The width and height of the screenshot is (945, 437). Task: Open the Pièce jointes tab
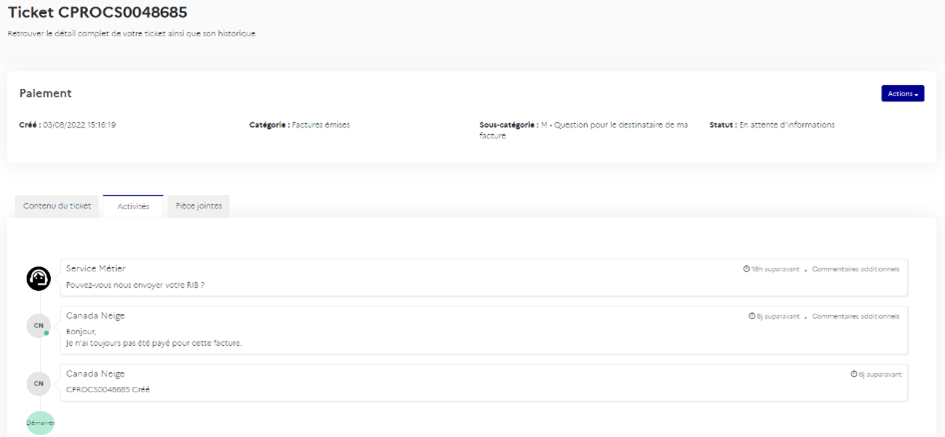click(x=198, y=206)
